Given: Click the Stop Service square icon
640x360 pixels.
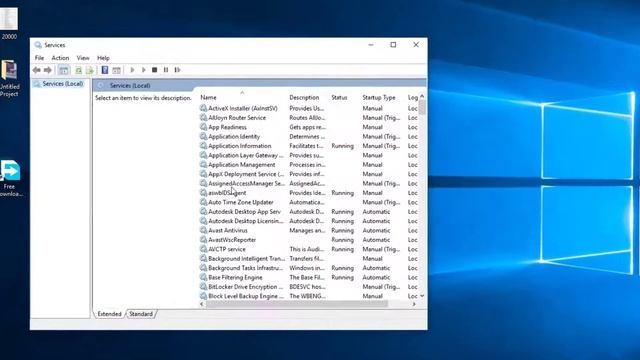Looking at the screenshot, I should click(x=155, y=70).
